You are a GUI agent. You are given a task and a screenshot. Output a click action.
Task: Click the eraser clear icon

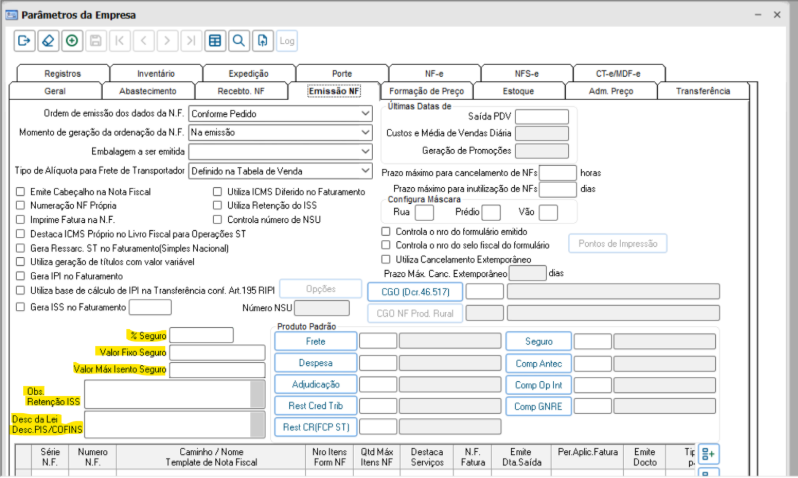click(x=47, y=41)
